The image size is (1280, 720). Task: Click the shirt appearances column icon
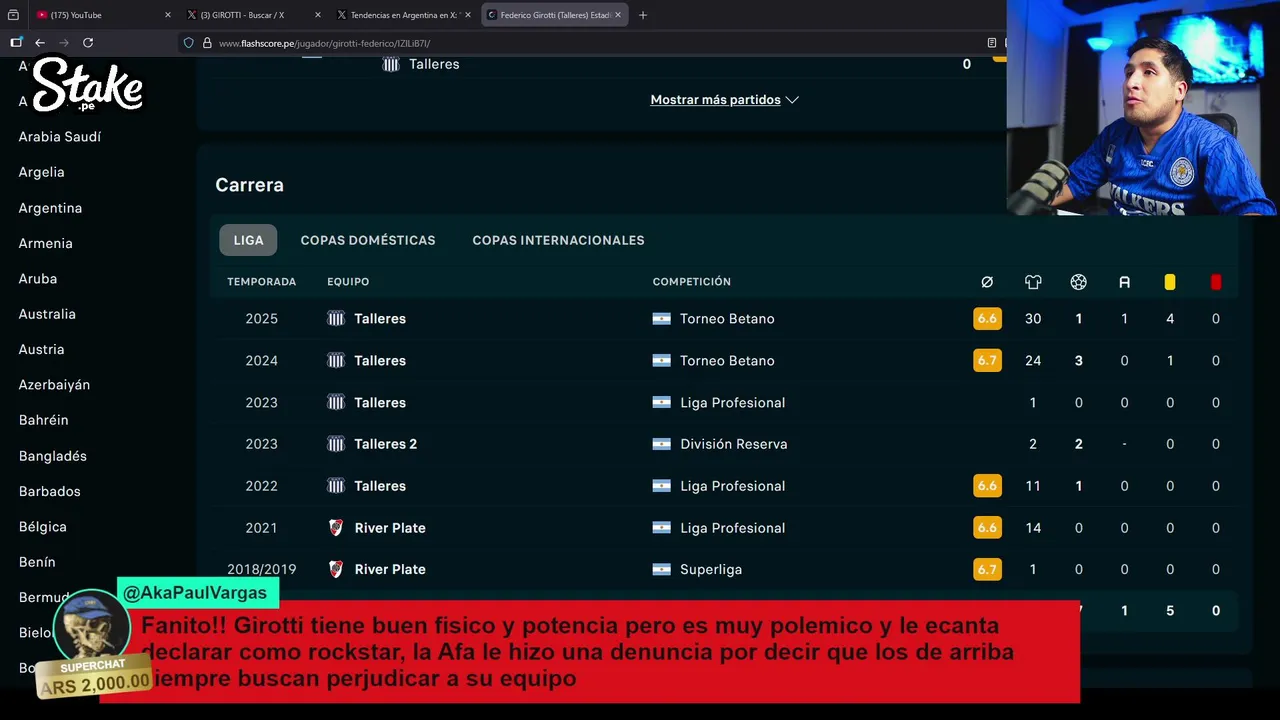[1033, 282]
